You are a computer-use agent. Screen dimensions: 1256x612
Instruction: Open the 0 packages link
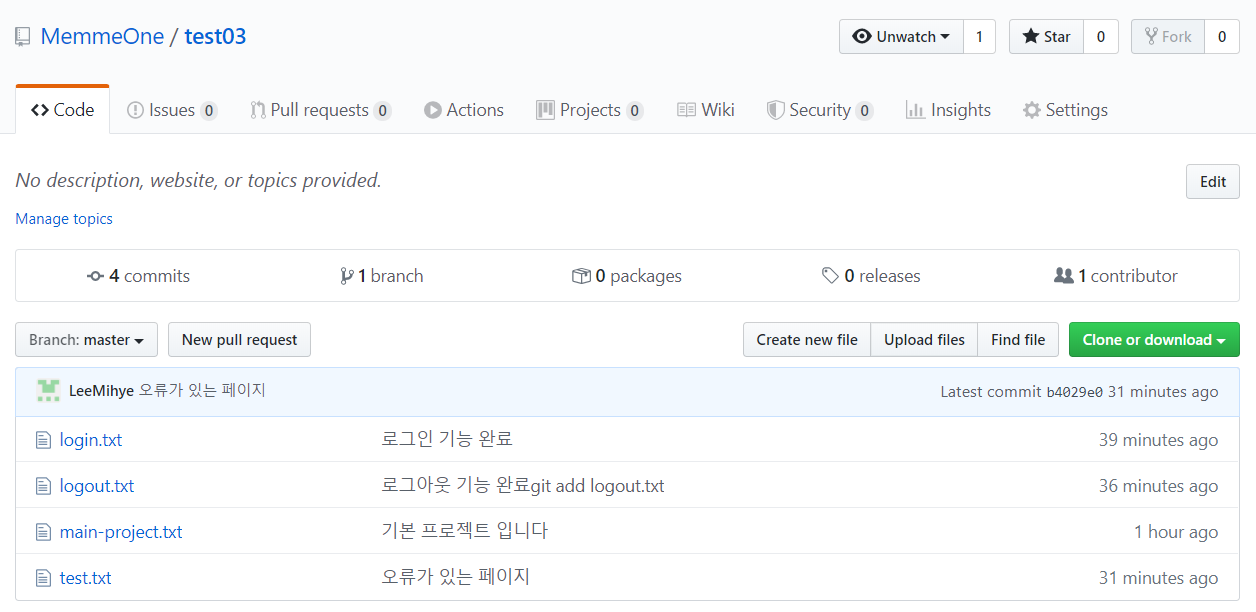627,276
